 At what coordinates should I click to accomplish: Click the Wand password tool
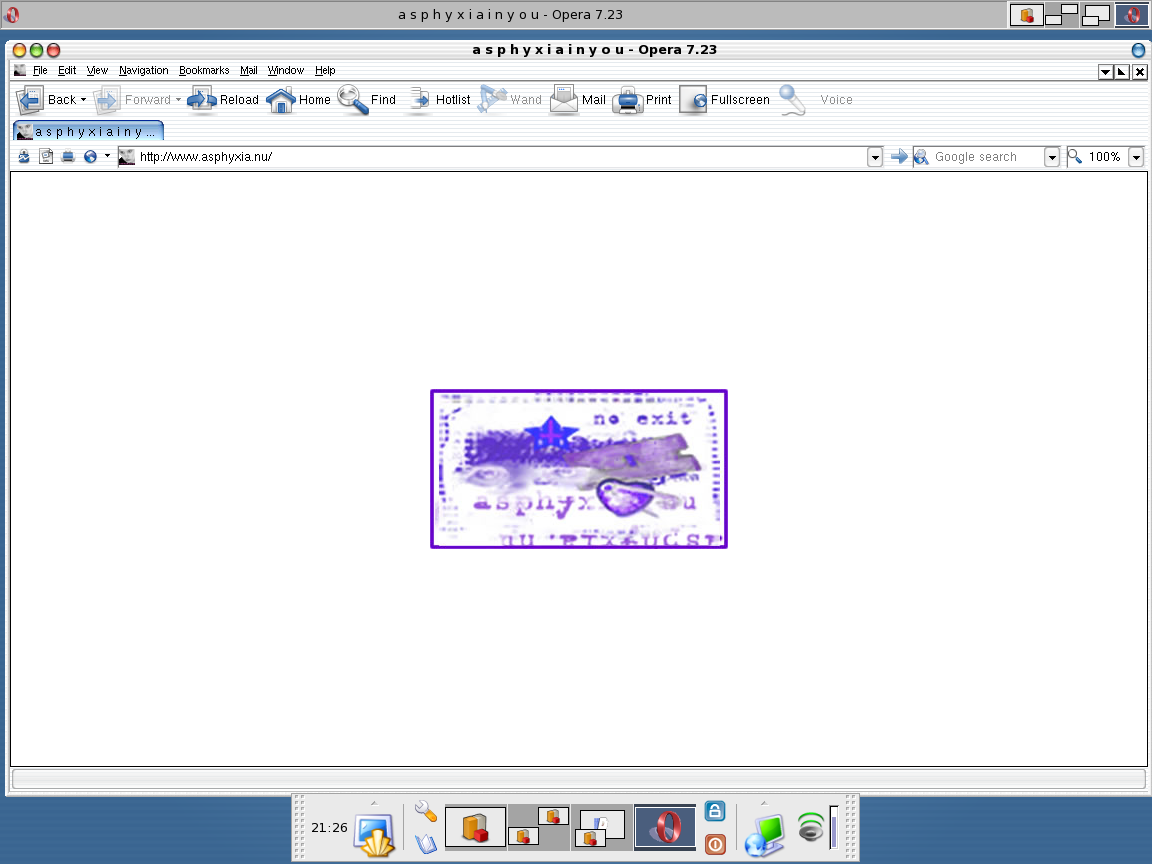point(509,99)
